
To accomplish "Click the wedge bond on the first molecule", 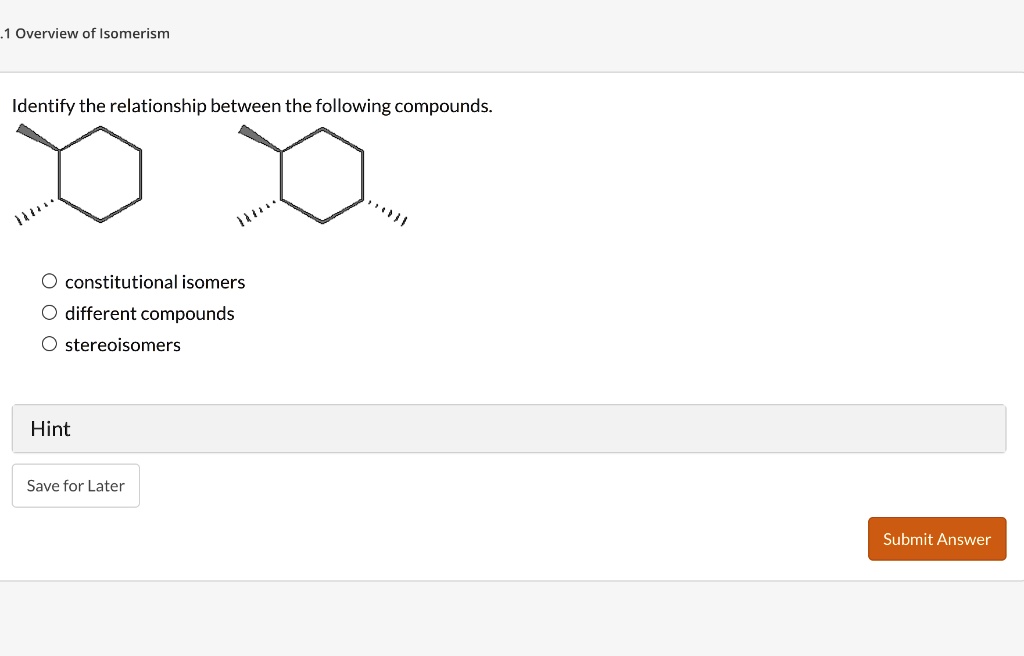I will 37,135.
